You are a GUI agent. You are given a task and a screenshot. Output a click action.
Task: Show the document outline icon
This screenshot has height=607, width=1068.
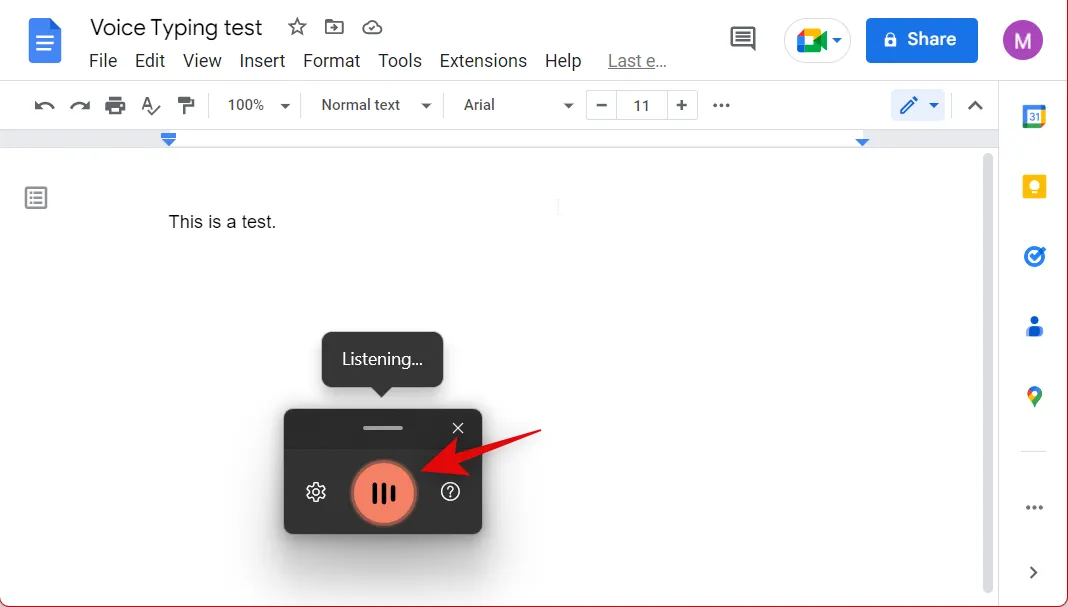(36, 198)
